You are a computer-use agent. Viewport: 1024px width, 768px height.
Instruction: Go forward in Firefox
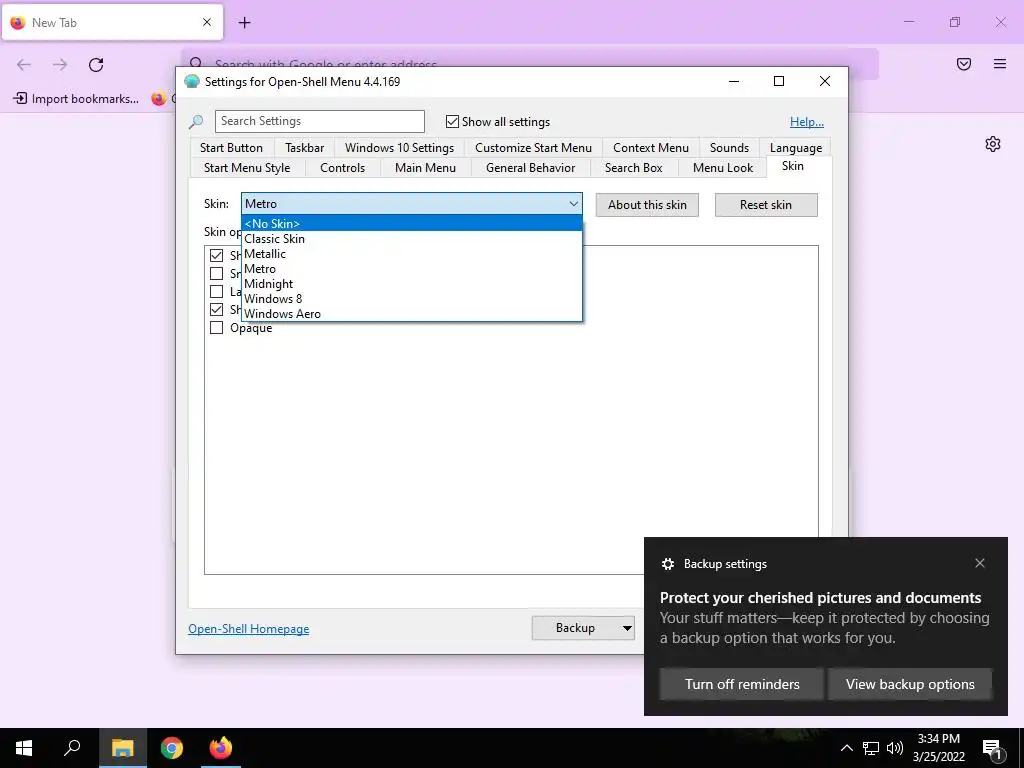click(x=60, y=65)
